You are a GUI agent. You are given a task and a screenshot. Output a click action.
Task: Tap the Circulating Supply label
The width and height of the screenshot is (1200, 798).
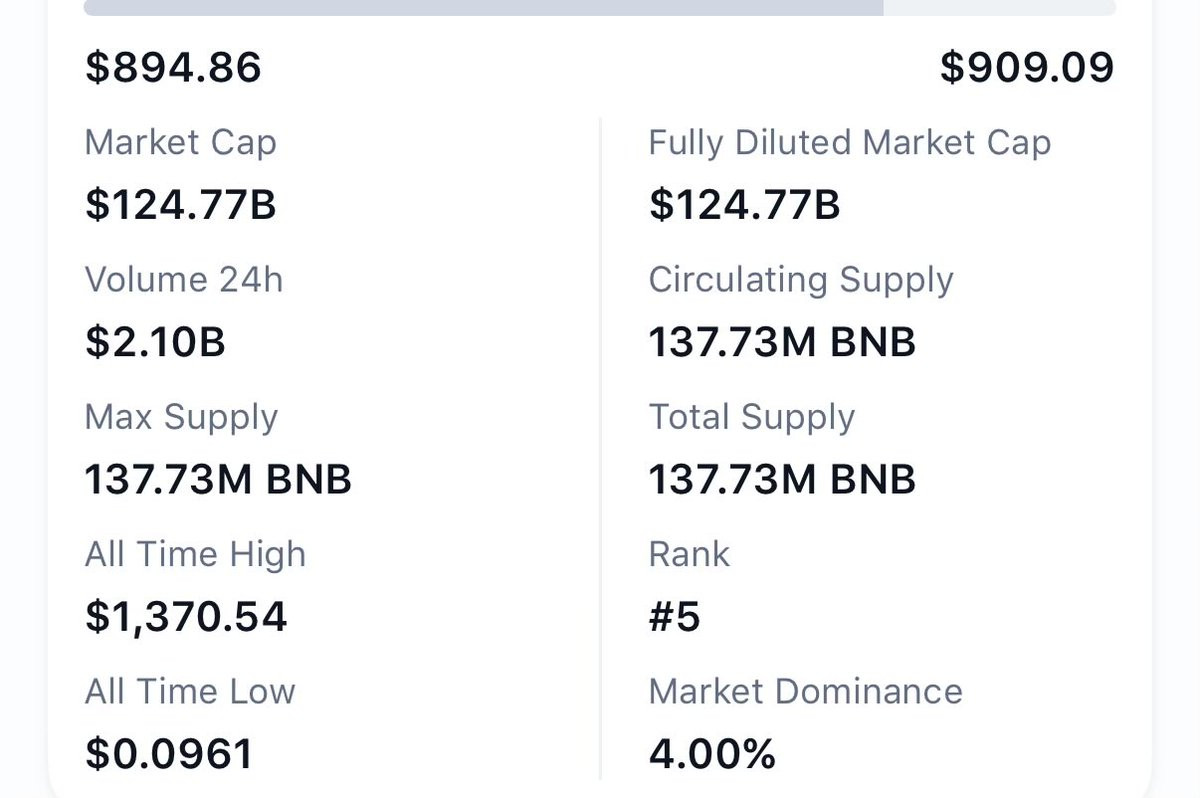(800, 279)
